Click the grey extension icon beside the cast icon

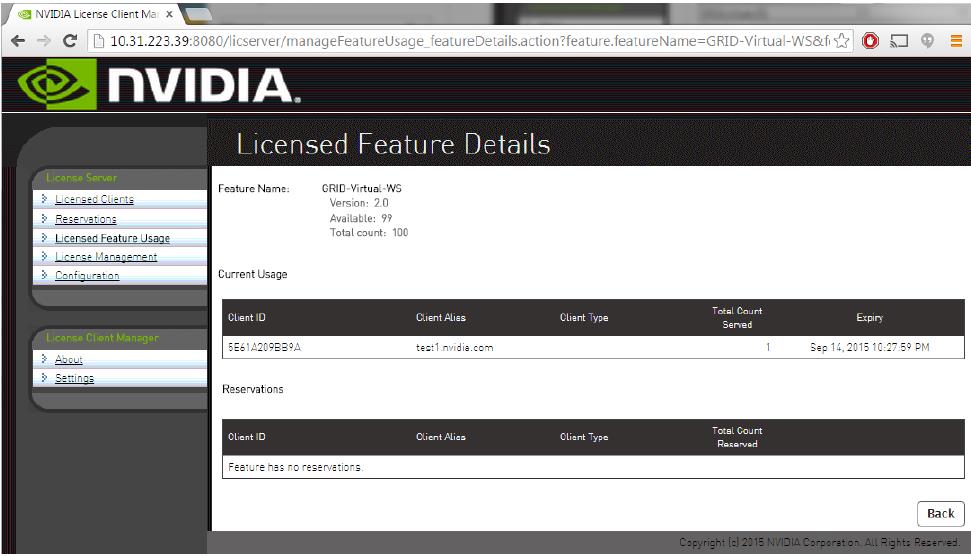[x=927, y=41]
